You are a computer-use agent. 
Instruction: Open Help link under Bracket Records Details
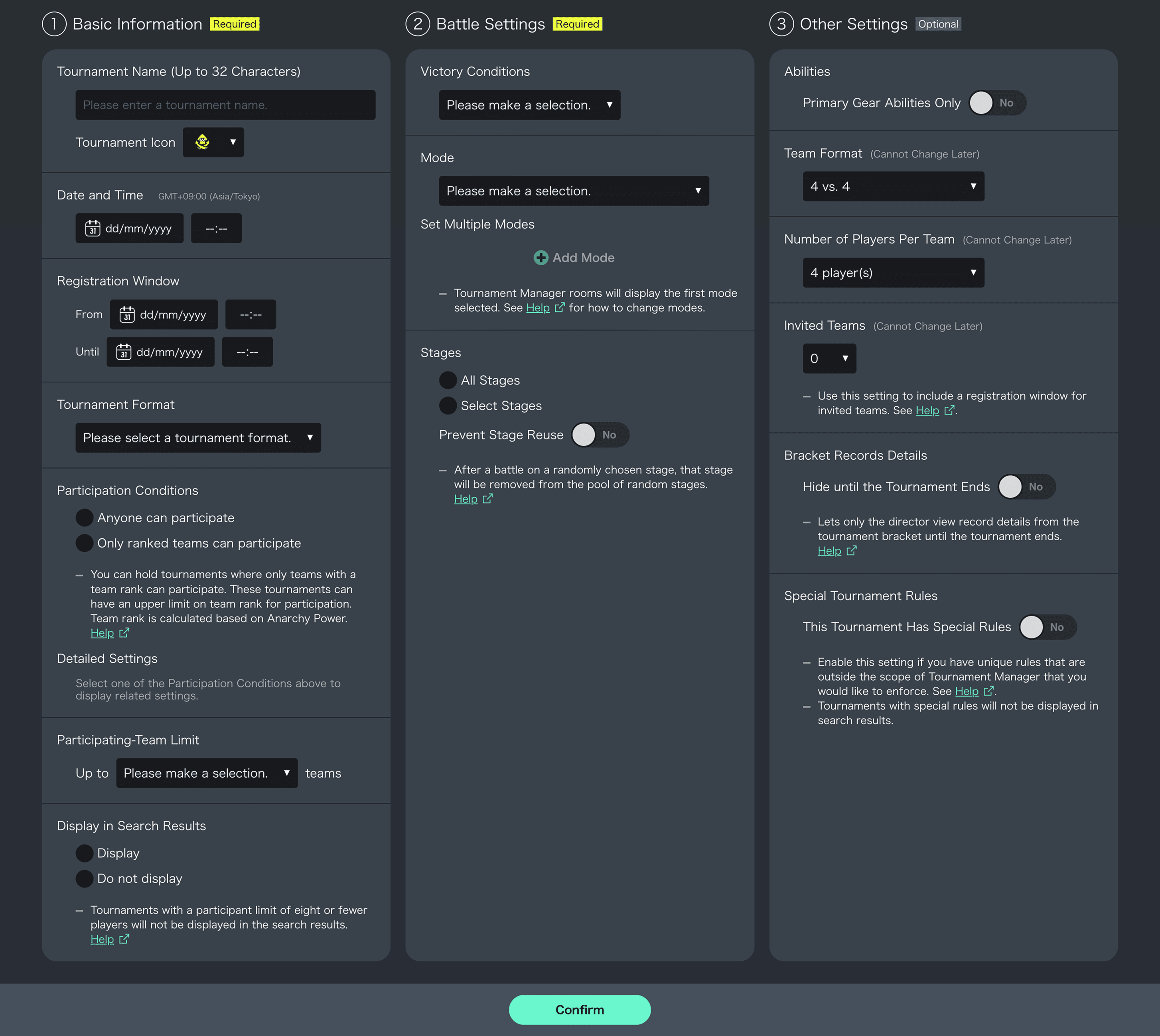coord(829,551)
